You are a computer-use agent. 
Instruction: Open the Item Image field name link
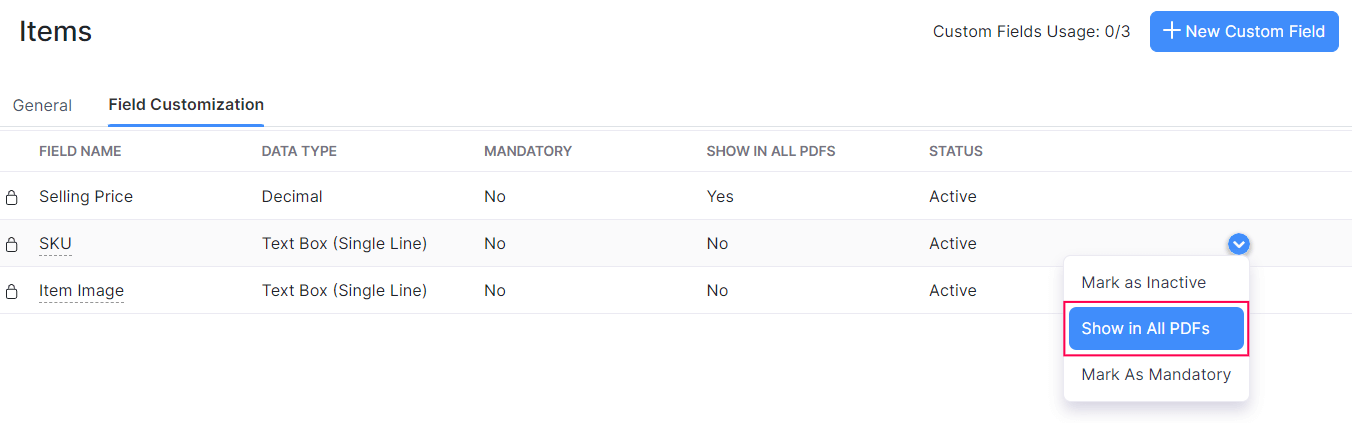click(x=81, y=291)
